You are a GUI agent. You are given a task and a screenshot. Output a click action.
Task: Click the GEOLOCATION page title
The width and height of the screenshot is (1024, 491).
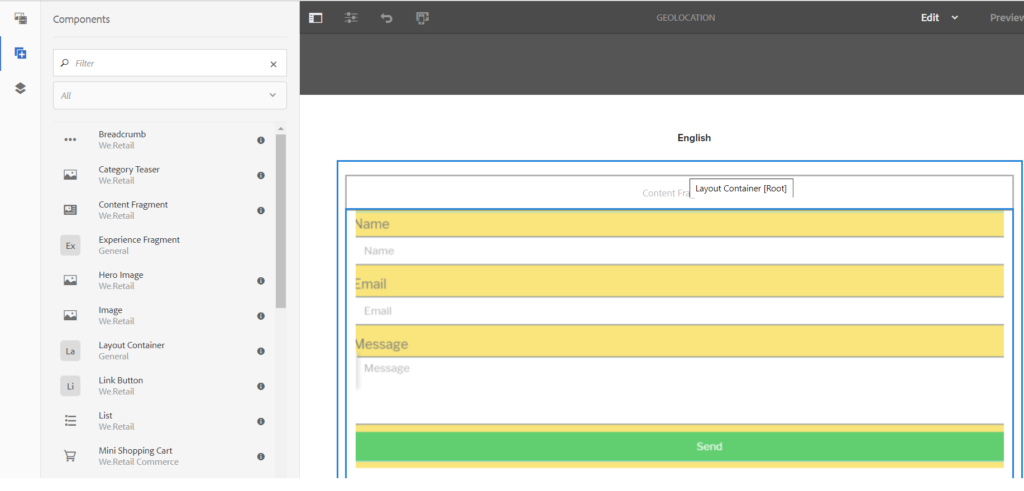[686, 18]
